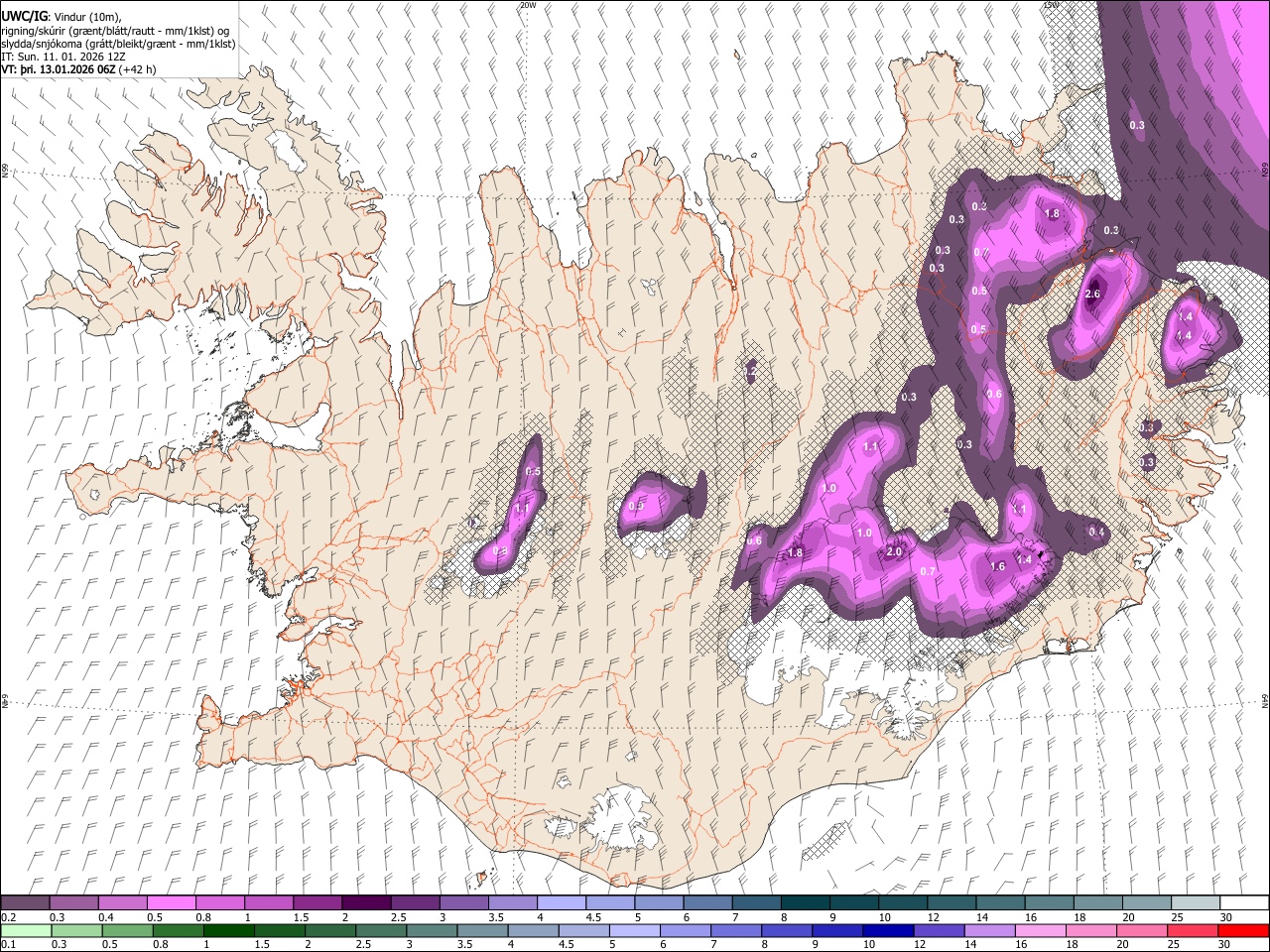Screen dimensions: 1270x952
Task: Select upper legend swatch between 2.5 and 3
Action: tap(415, 902)
